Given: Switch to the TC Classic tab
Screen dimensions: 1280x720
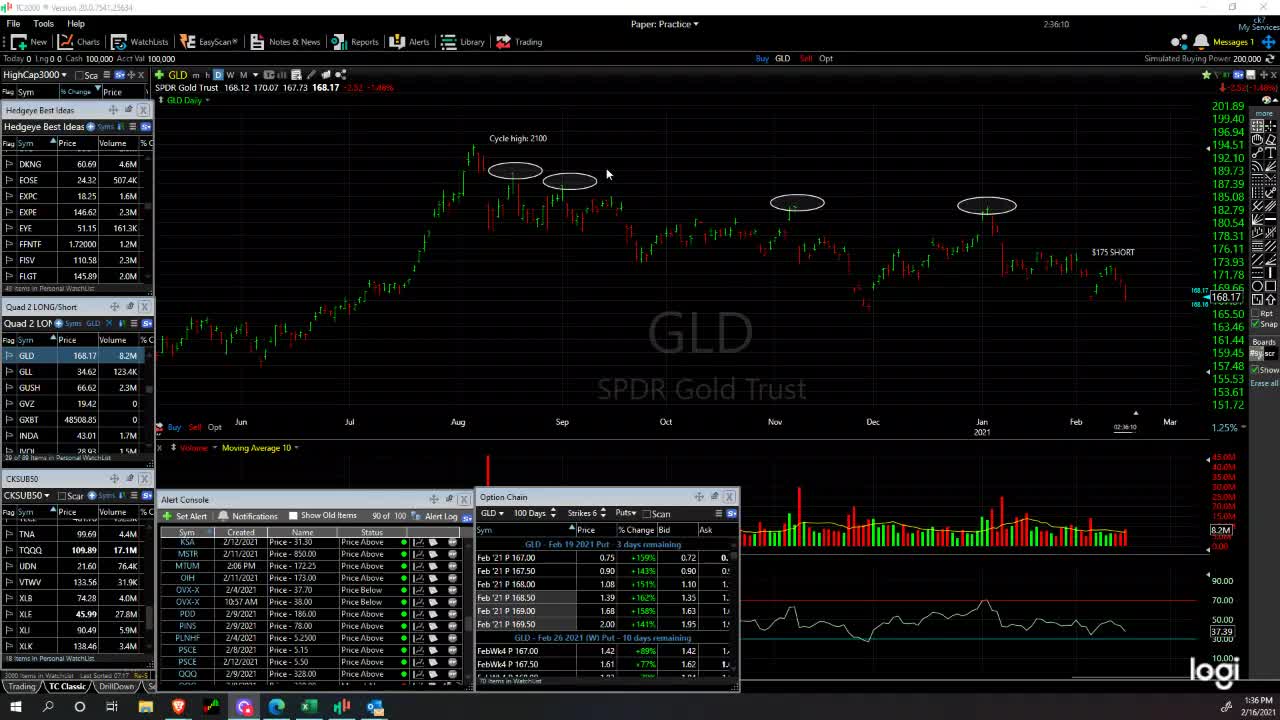Looking at the screenshot, I should pyautogui.click(x=67, y=687).
